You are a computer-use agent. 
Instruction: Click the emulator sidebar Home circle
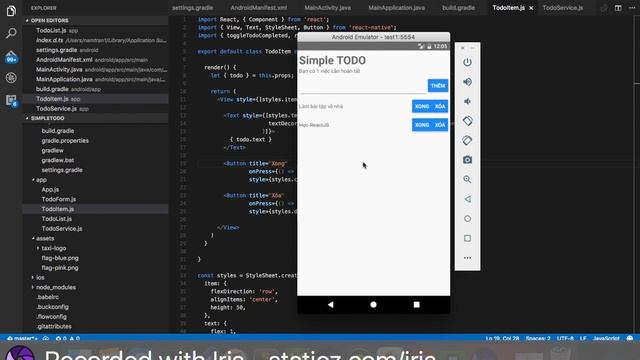click(x=467, y=219)
